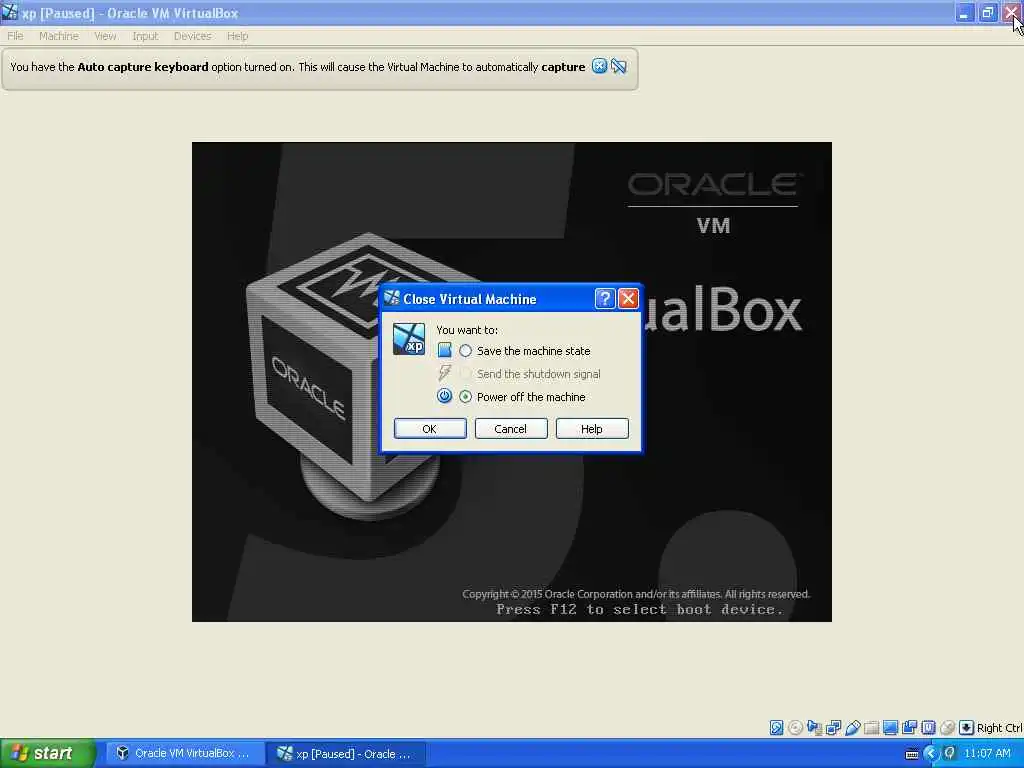Viewport: 1024px width, 768px height.
Task: Click the blue save state icon
Action: click(444, 350)
